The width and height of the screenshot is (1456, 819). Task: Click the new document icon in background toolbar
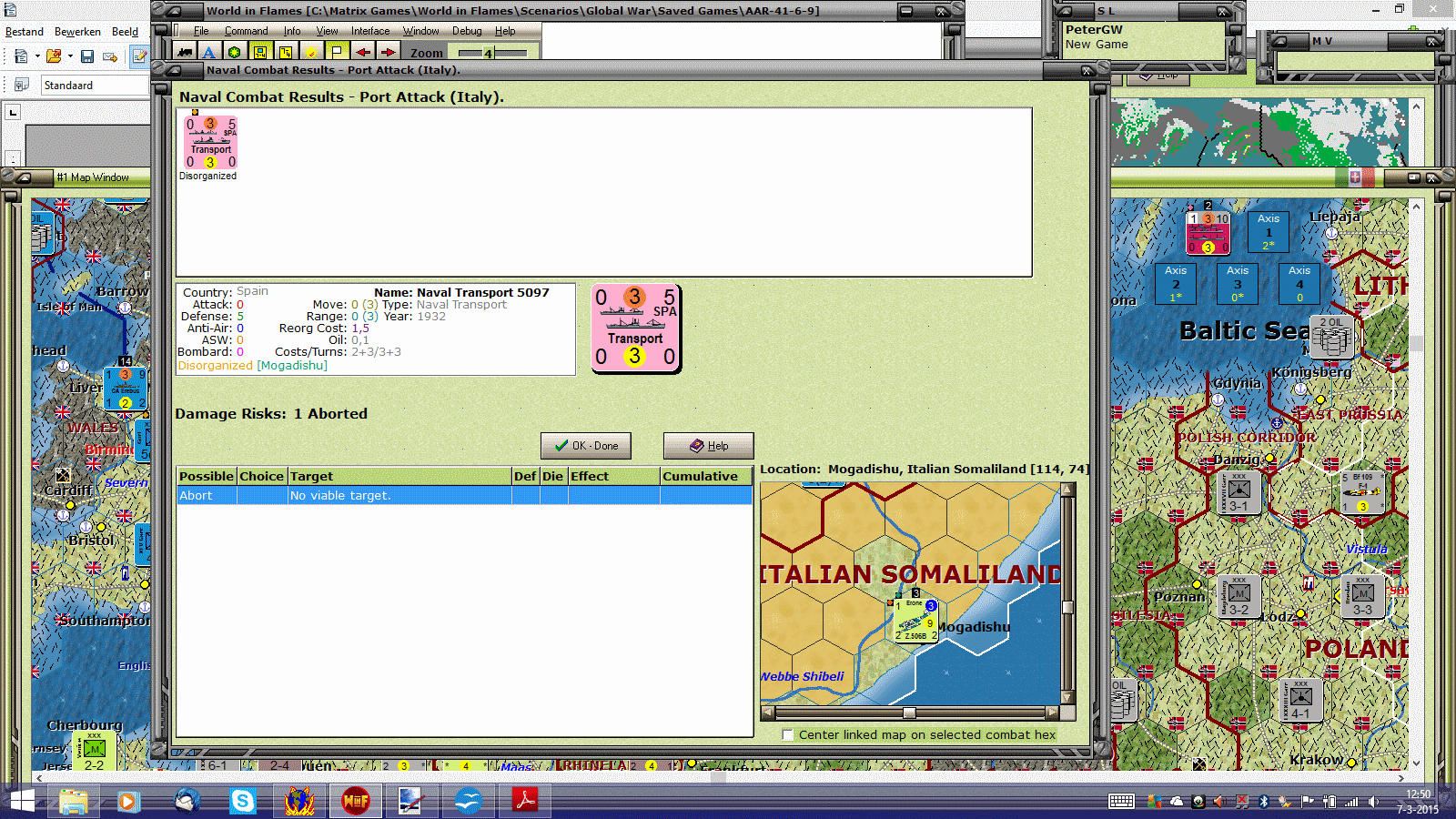point(21,56)
